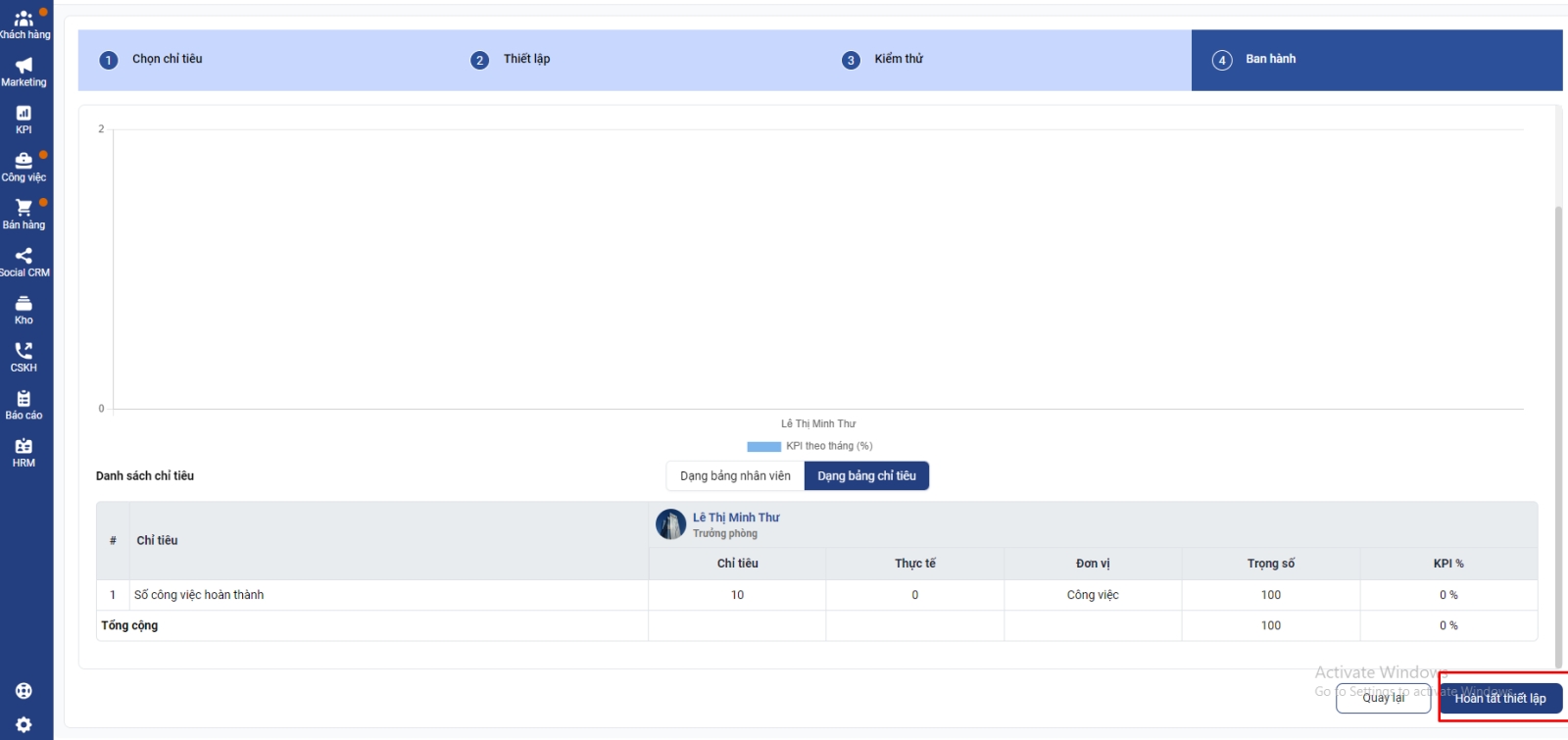This screenshot has height=740, width=1568.
Task: Open the HRM module icon
Action: pyautogui.click(x=24, y=452)
